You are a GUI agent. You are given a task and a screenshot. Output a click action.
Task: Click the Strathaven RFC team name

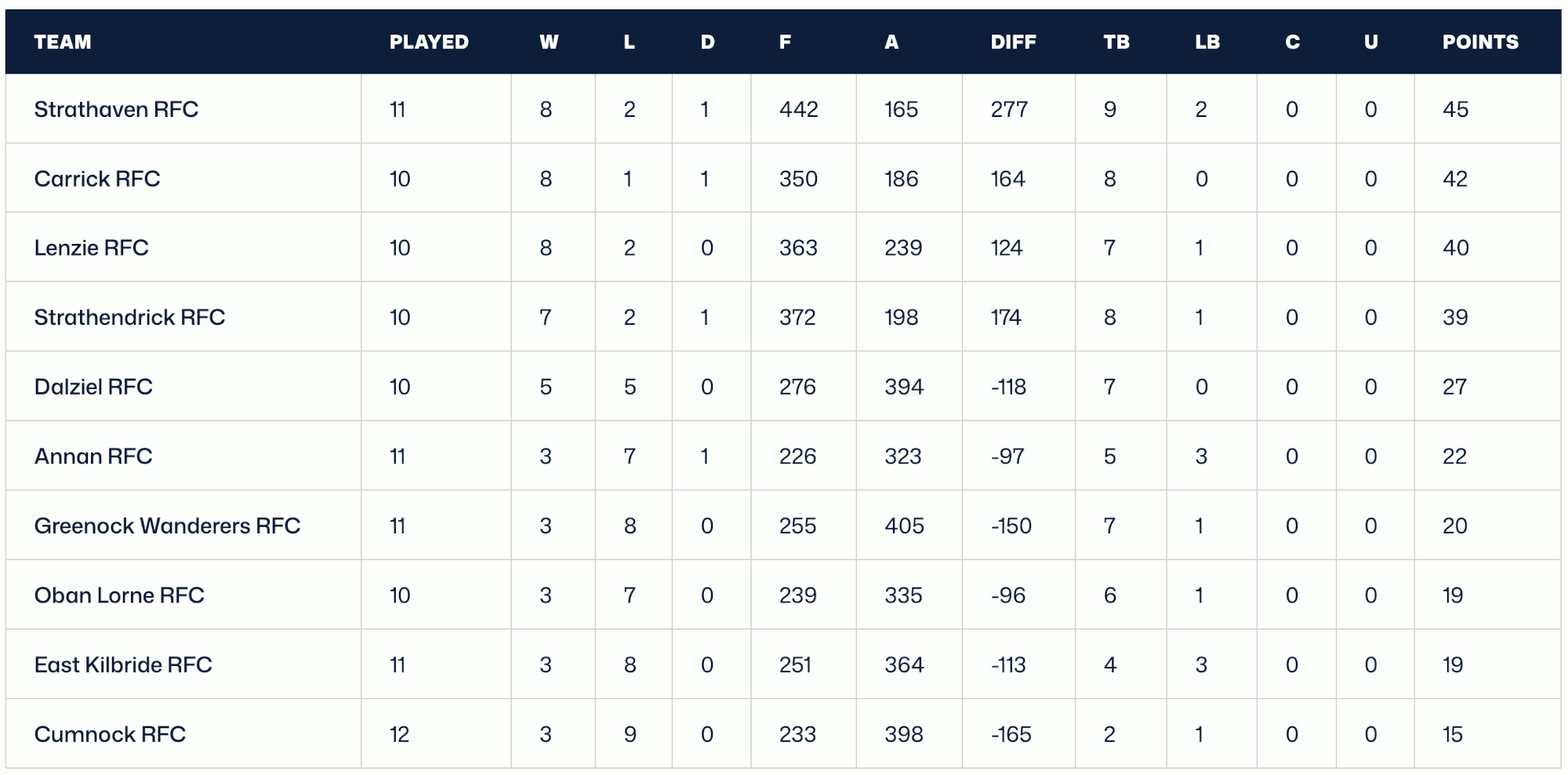click(116, 109)
